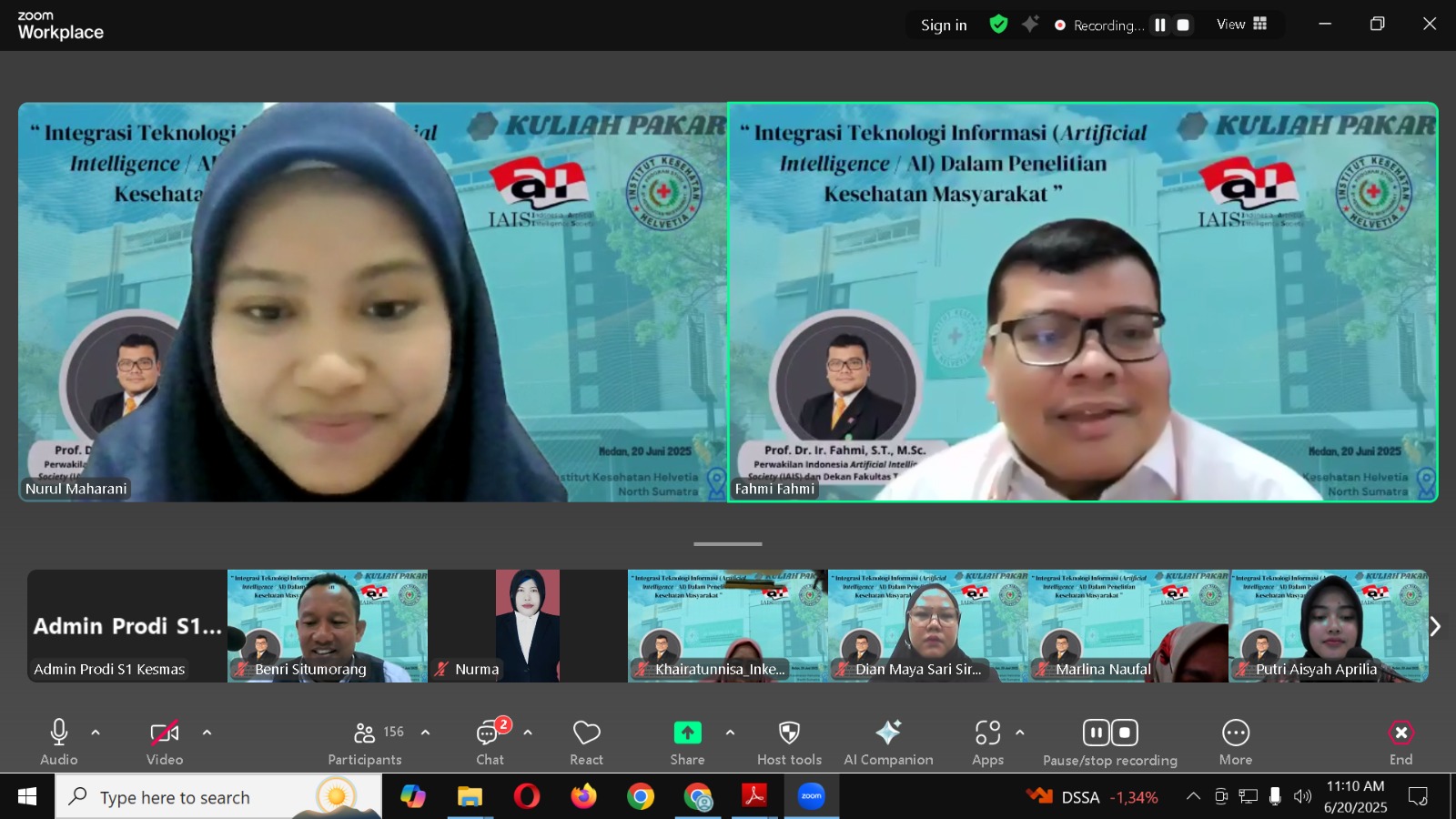Viewport: 1456px width, 819px height.
Task: Expand audio options arrow
Action: click(96, 733)
